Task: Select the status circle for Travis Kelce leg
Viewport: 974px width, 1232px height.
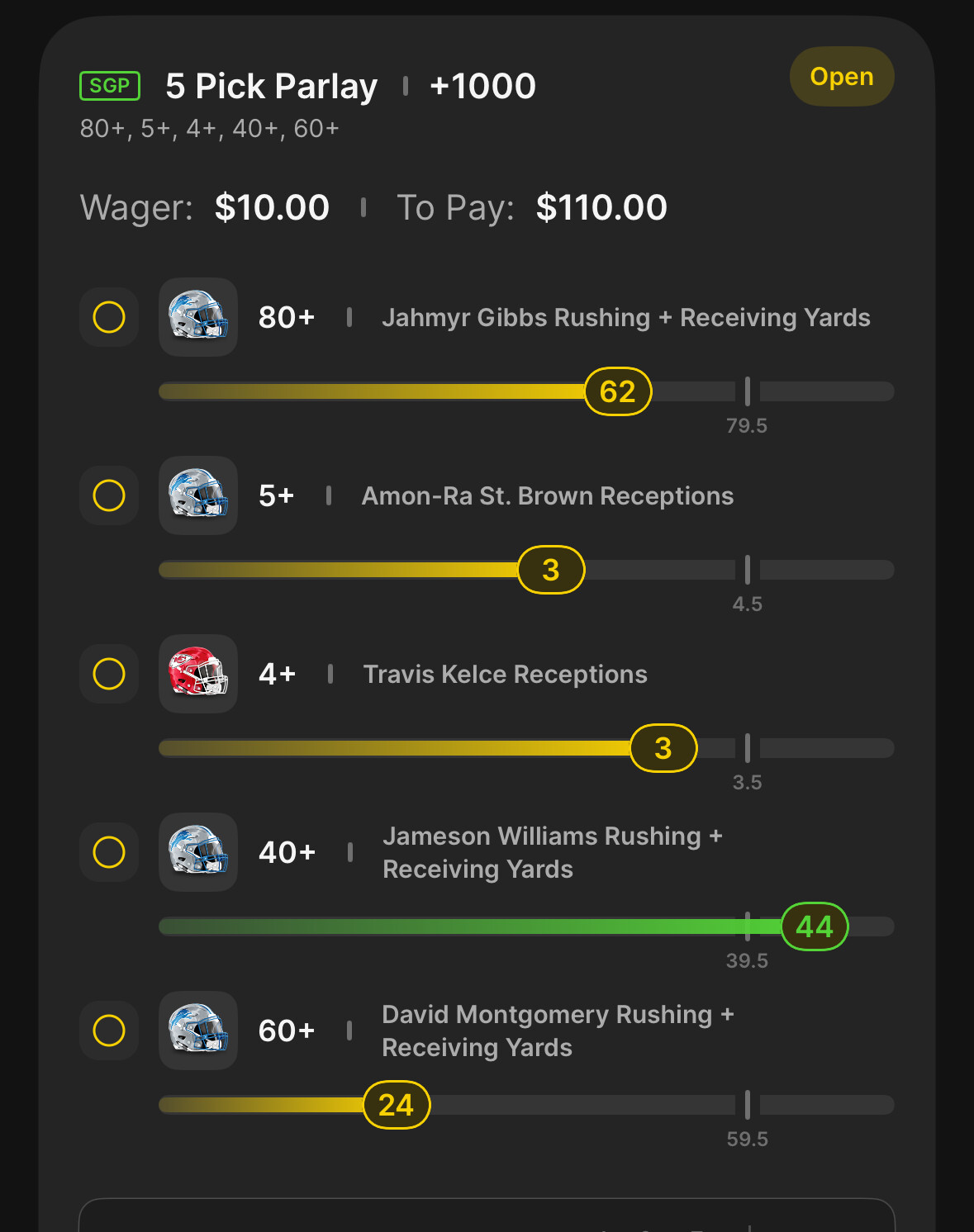Action: pyautogui.click(x=109, y=674)
